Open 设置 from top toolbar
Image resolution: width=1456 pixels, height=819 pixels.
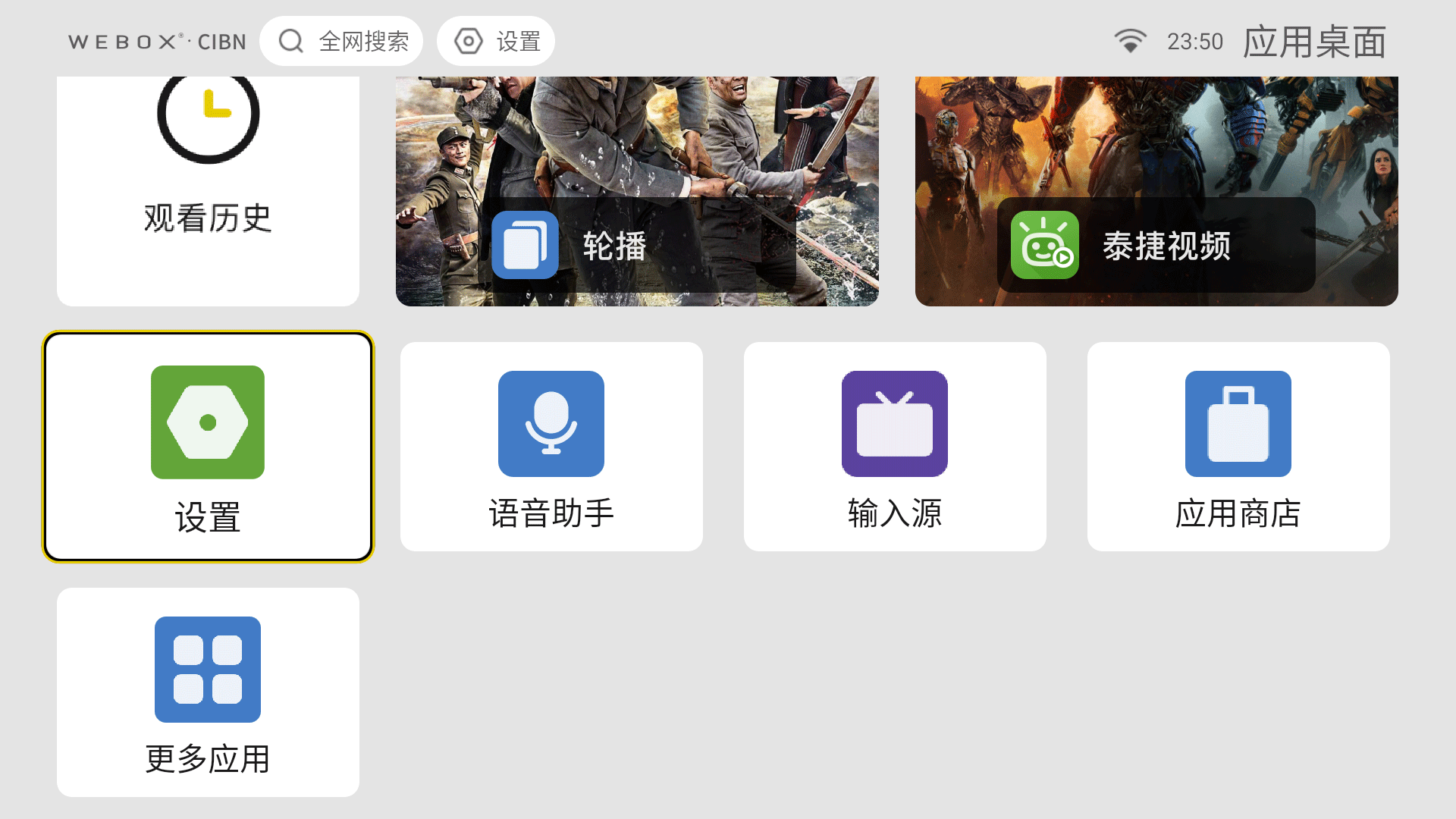pos(495,41)
